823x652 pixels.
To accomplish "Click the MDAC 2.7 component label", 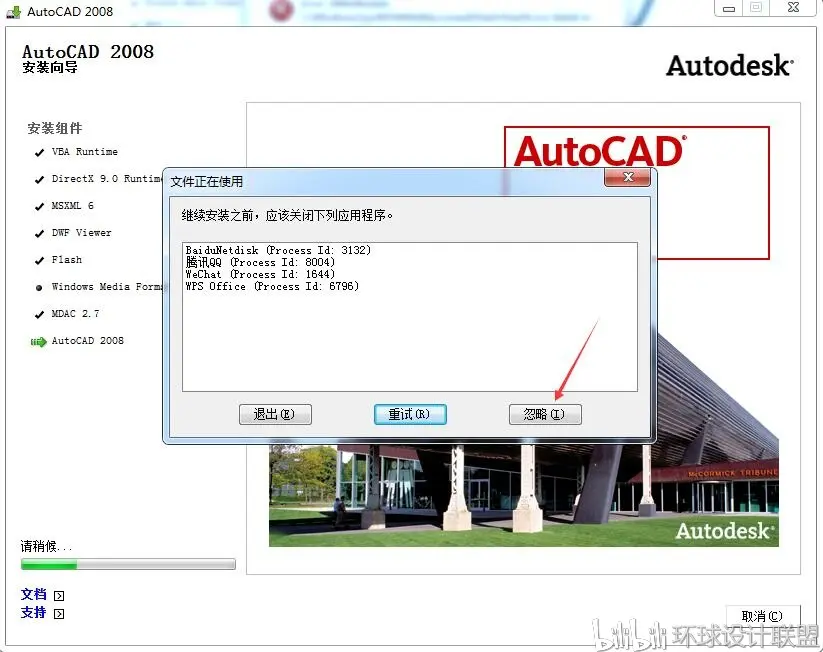I will tap(75, 314).
